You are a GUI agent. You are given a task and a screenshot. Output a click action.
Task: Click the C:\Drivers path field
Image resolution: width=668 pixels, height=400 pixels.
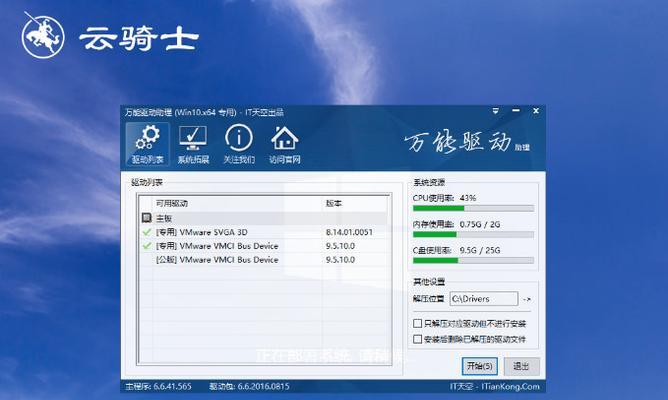click(484, 299)
